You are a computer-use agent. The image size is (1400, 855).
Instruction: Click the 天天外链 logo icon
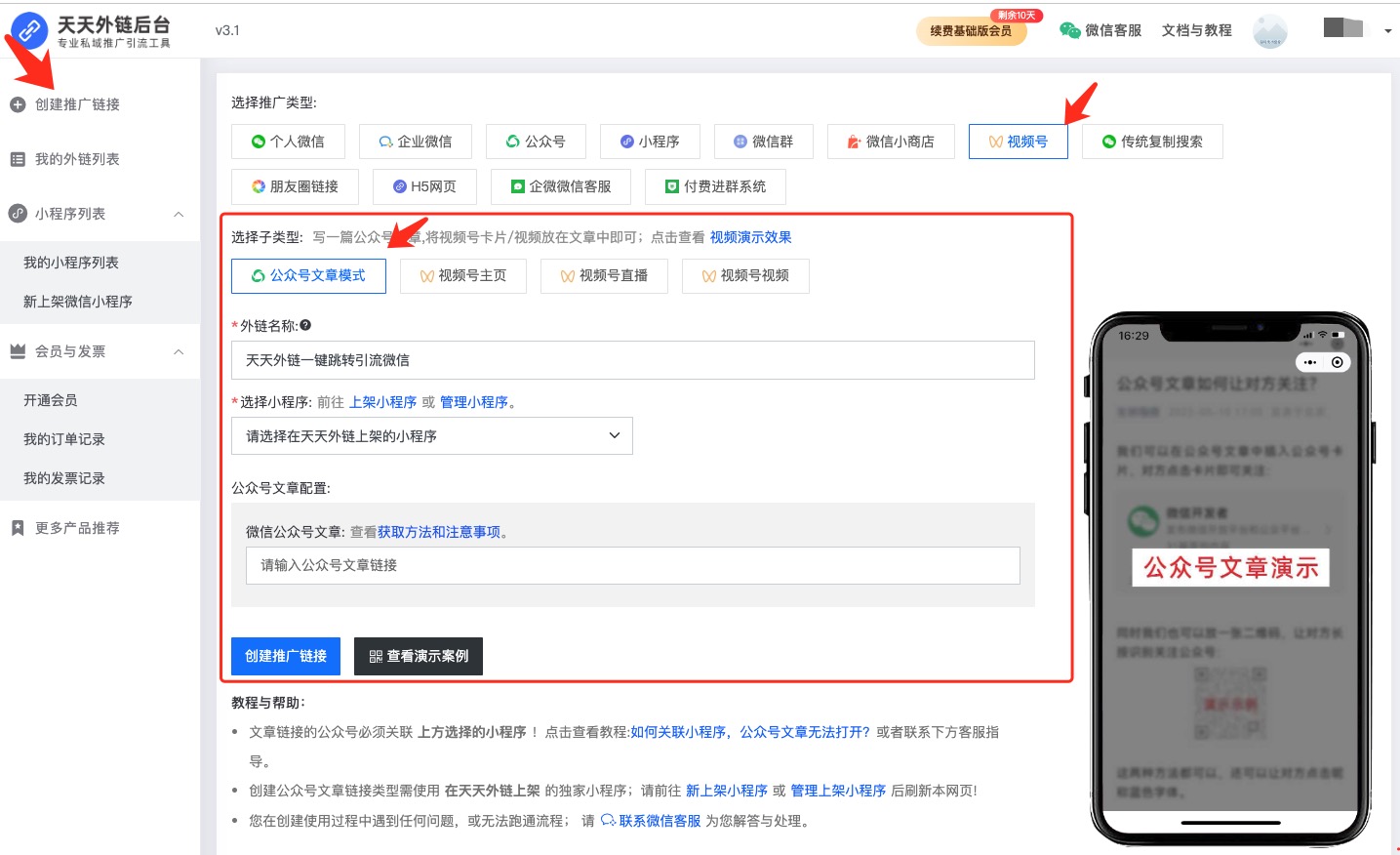[x=29, y=30]
